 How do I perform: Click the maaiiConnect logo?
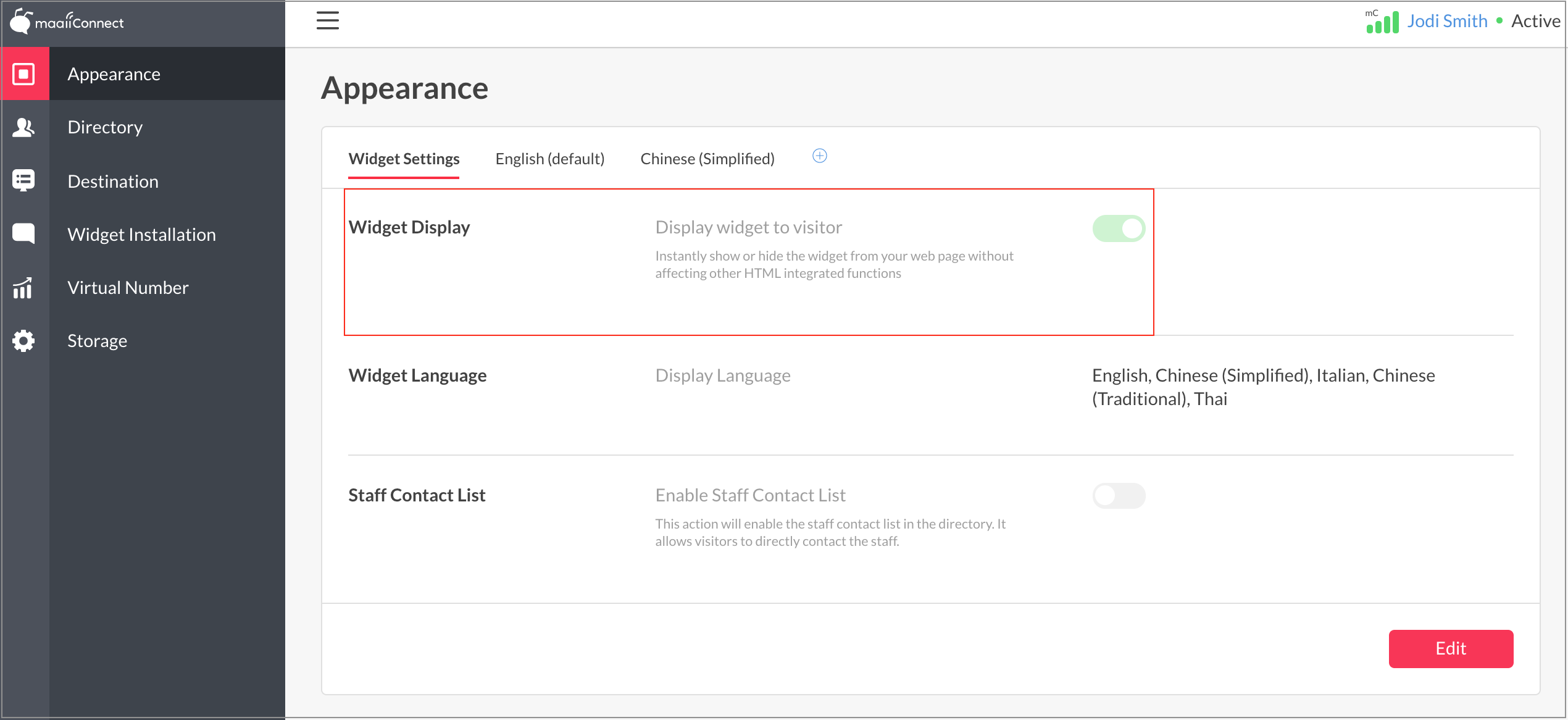point(67,22)
